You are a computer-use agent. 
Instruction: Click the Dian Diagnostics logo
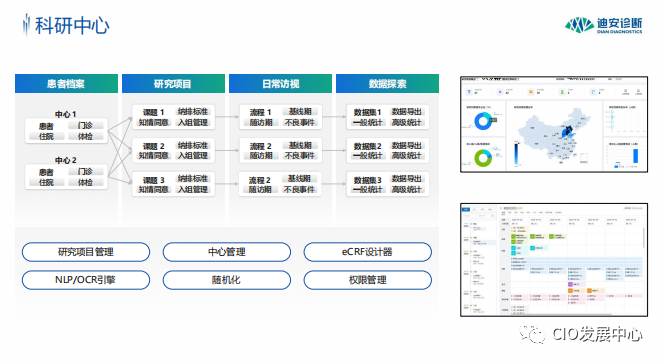[x=603, y=25]
